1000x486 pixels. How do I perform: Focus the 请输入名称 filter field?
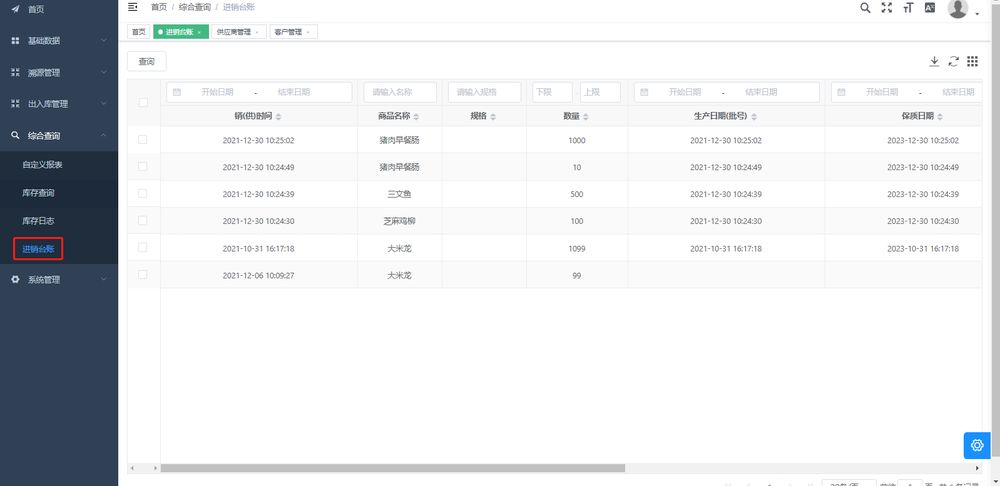[400, 92]
